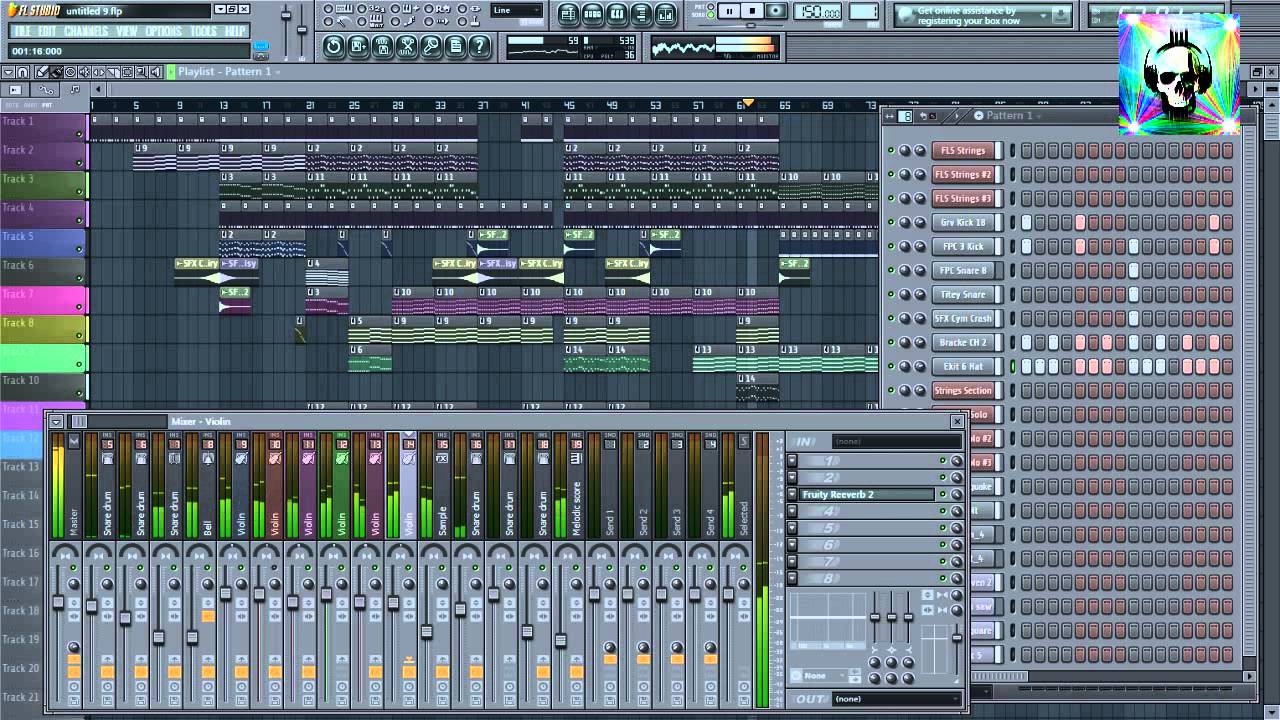This screenshot has height=720, width=1280.
Task: Open the OPTIONS menu
Action: (163, 31)
